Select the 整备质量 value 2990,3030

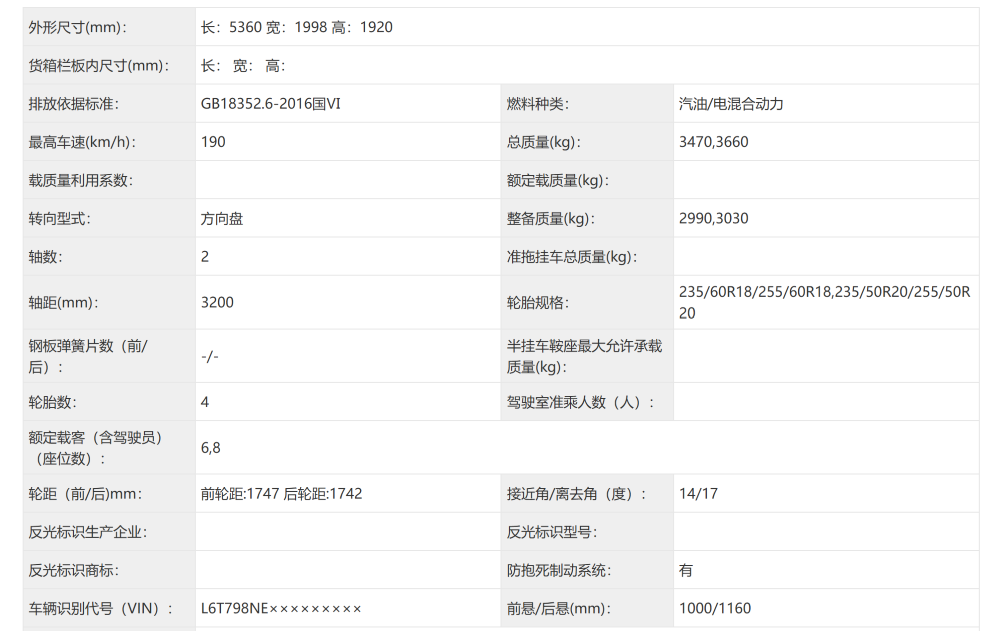[711, 218]
